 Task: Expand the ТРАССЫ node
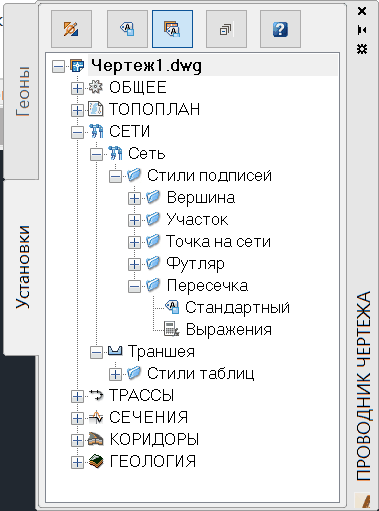pos(77,397)
